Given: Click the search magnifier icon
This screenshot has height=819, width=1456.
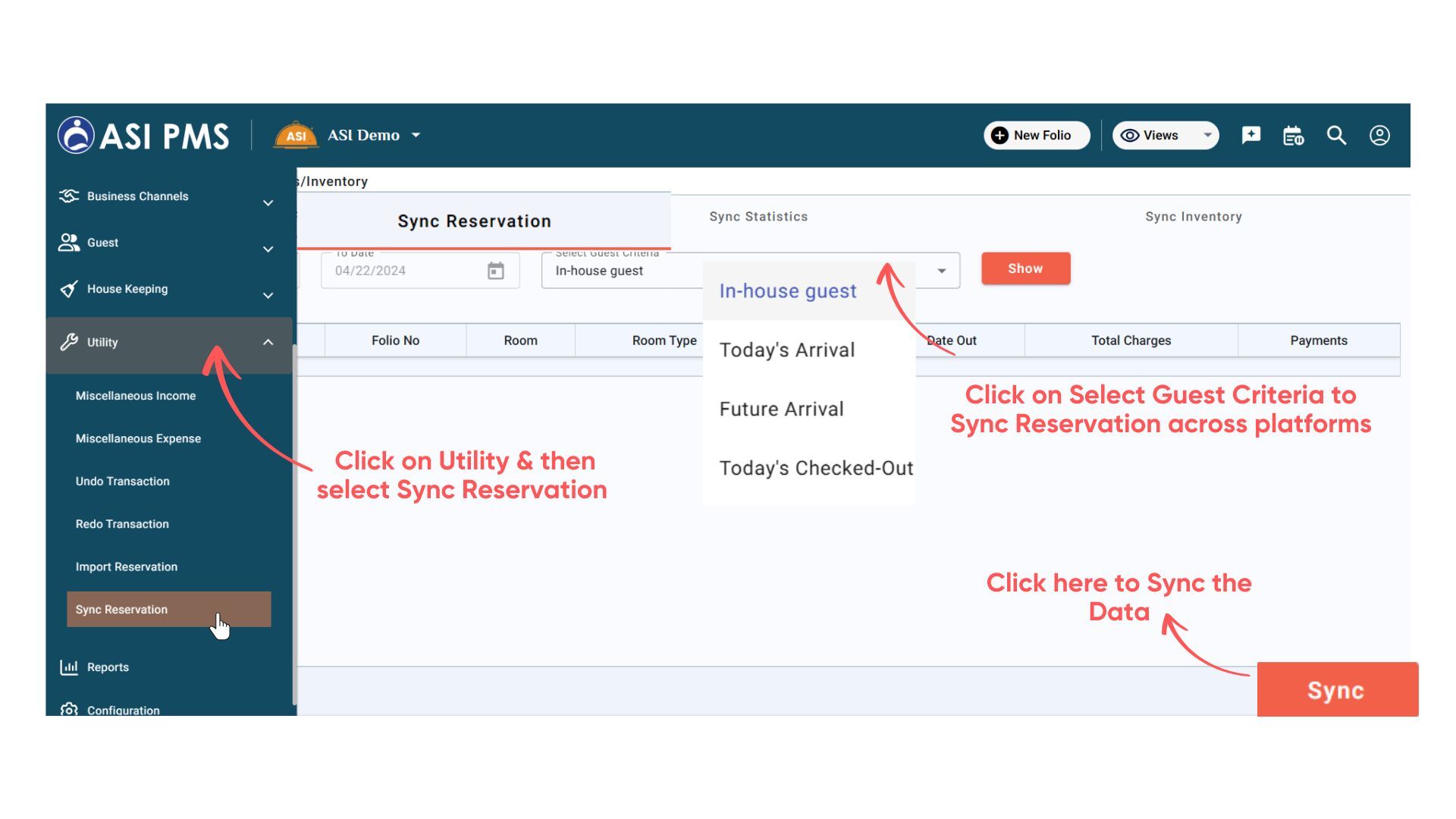Looking at the screenshot, I should point(1336,136).
